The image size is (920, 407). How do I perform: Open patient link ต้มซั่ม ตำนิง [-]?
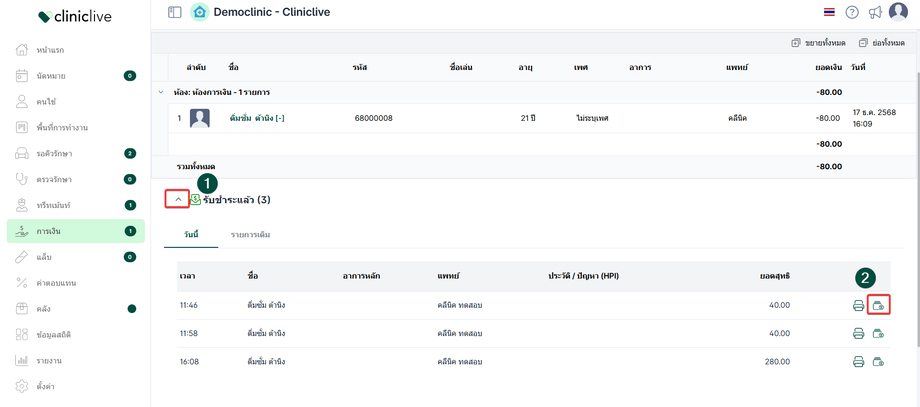coord(257,118)
